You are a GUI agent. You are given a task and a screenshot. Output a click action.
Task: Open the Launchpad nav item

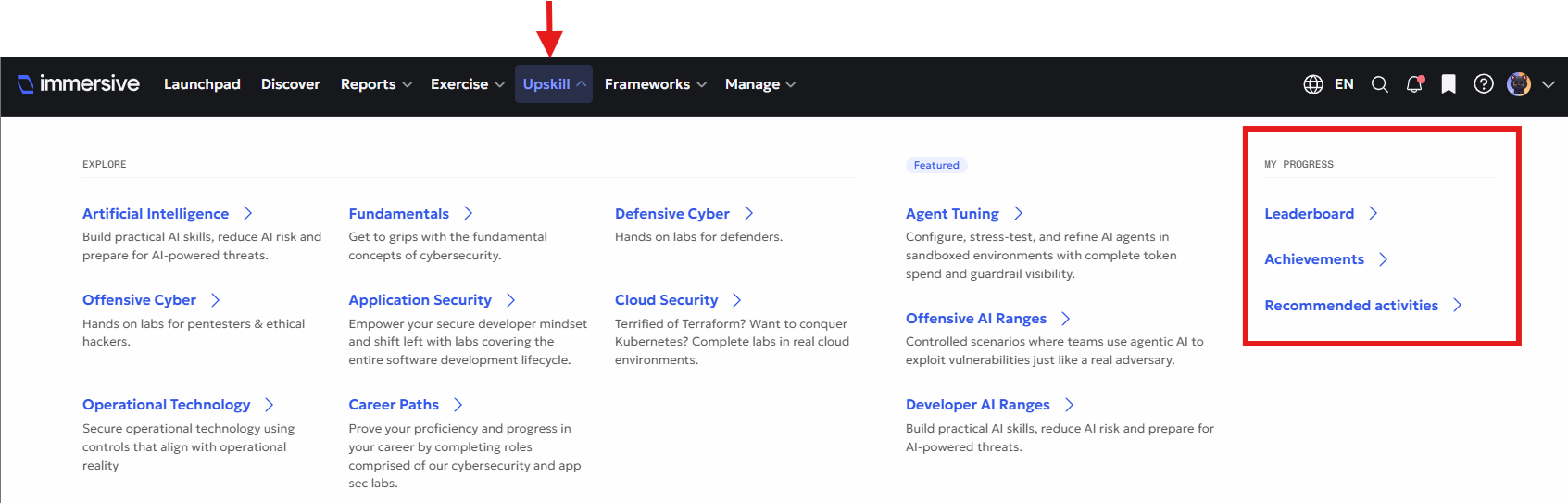(202, 84)
